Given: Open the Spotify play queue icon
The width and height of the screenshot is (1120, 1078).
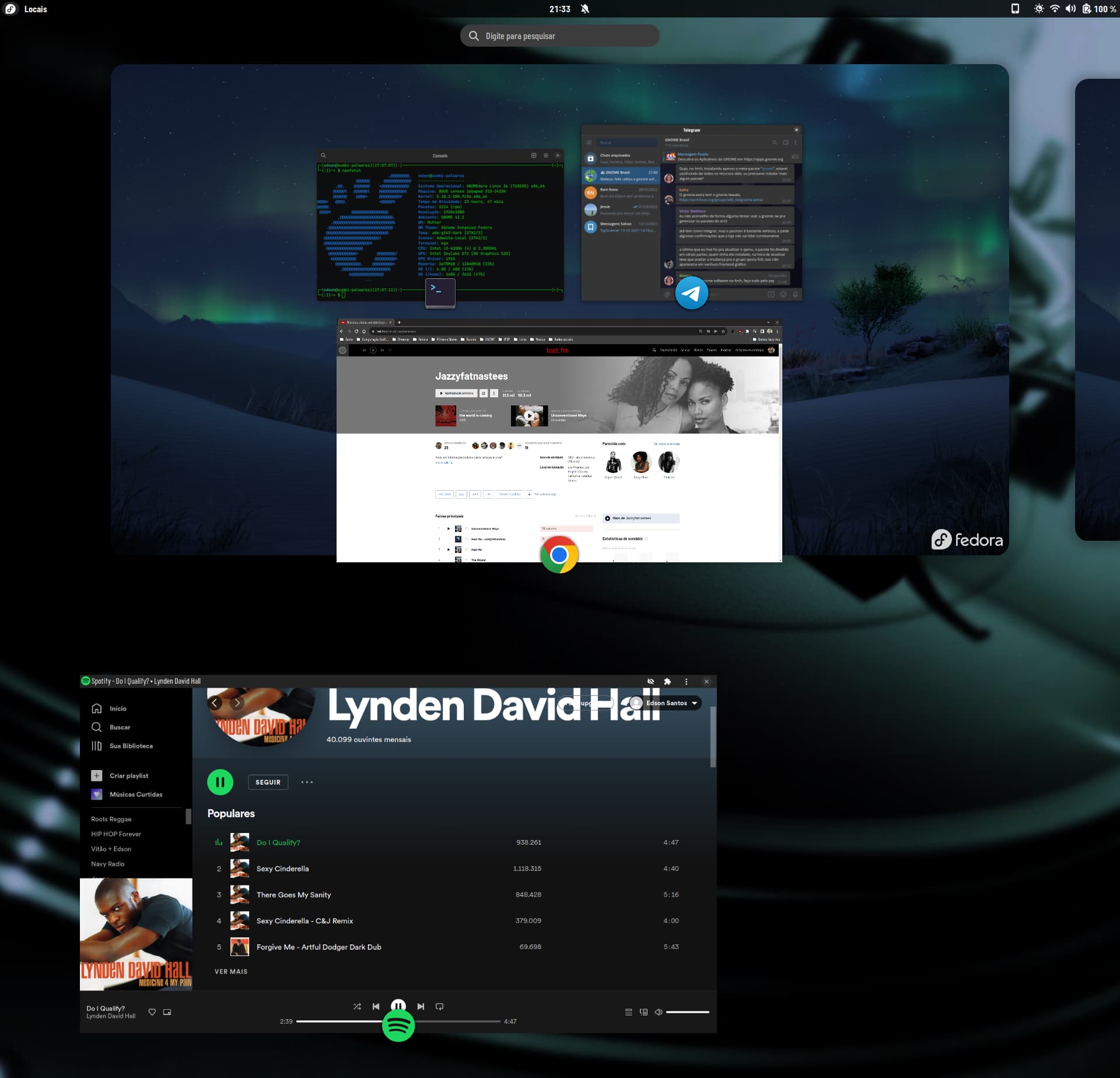Looking at the screenshot, I should pos(628,1012).
